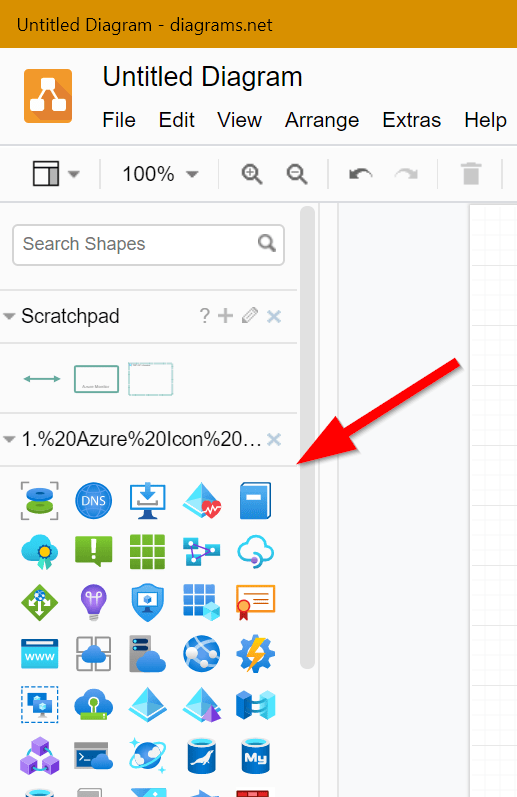Click the shapes panel vertical scrollbar
517x797 pixels.
tap(307, 437)
